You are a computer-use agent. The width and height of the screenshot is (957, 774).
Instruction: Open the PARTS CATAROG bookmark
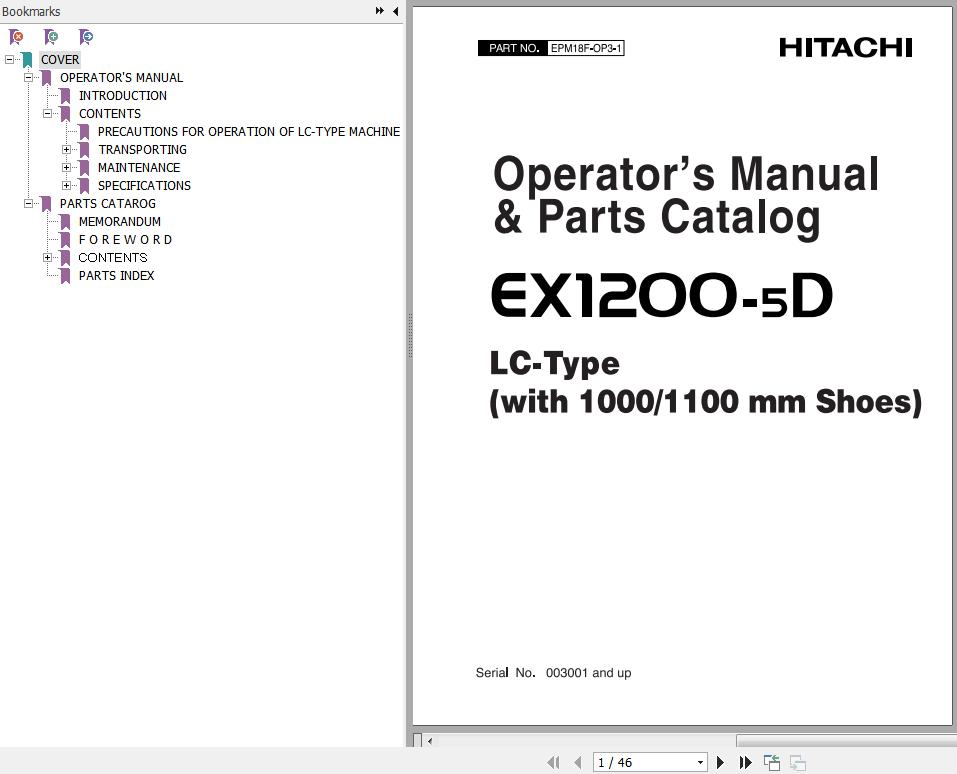click(x=107, y=203)
